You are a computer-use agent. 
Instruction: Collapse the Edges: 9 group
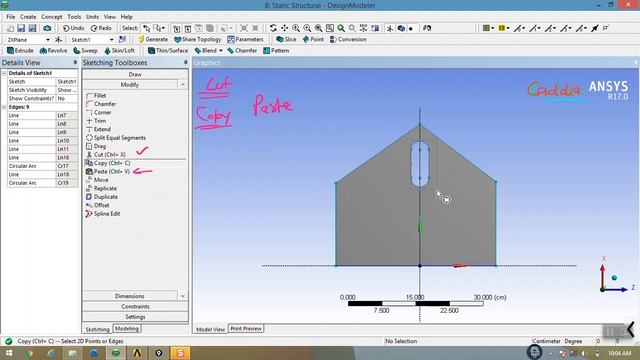click(x=4, y=107)
